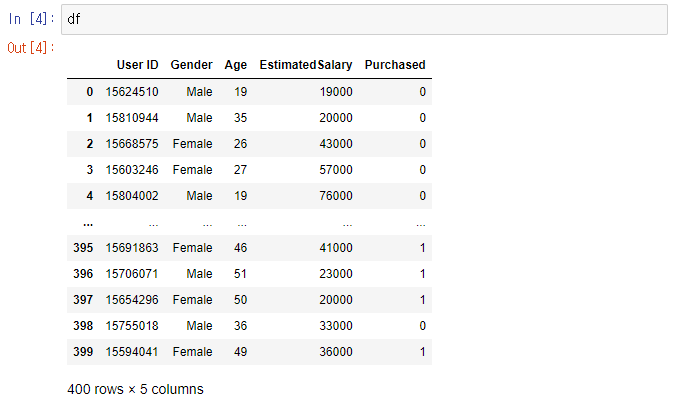Select the User ID column header
Viewport: 676px width, 400px height.
(x=138, y=65)
